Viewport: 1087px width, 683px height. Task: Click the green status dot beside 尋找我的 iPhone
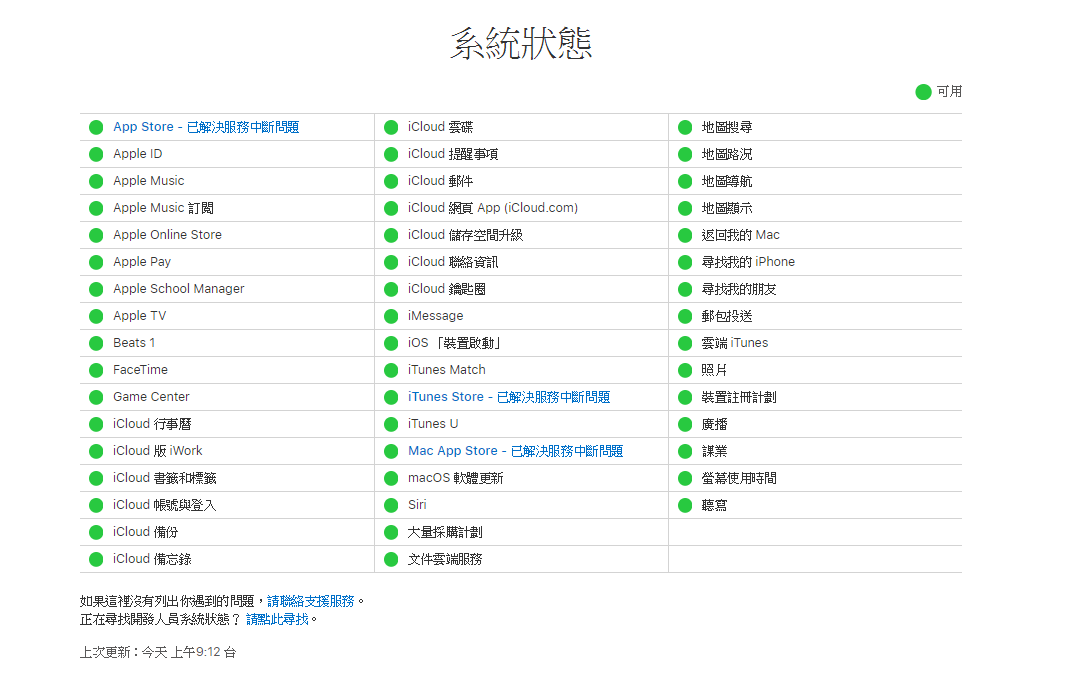point(685,262)
